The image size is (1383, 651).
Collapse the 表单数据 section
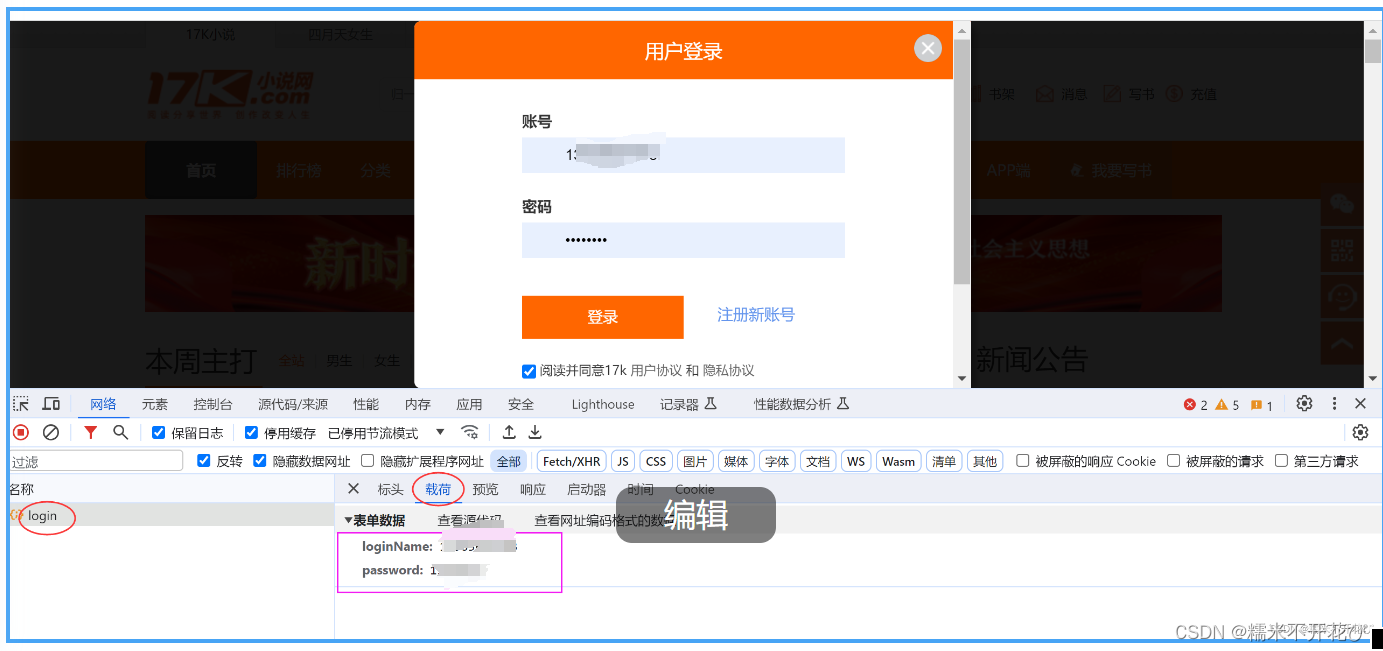pos(348,521)
